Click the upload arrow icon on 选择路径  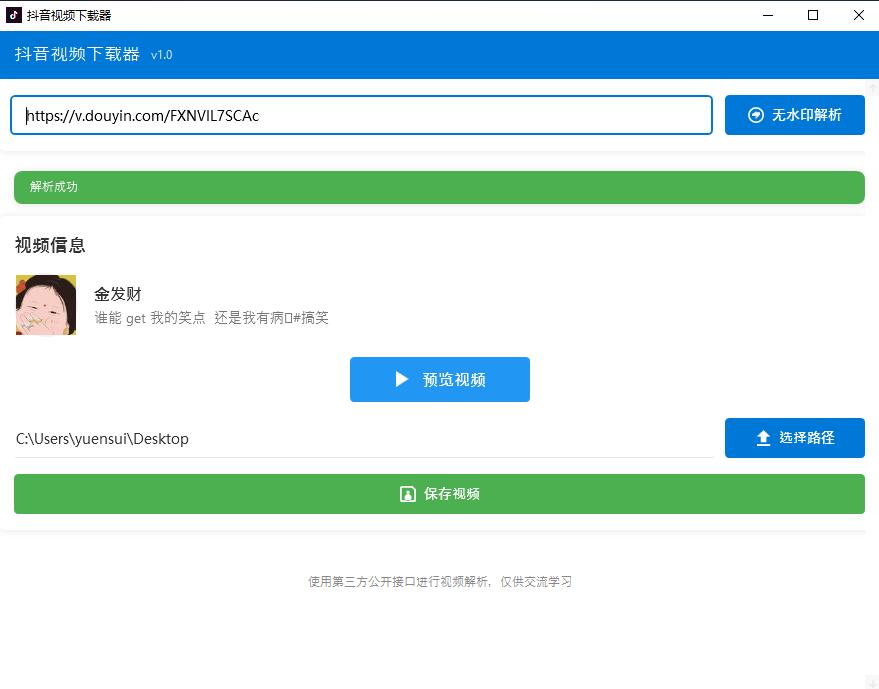[x=763, y=438]
